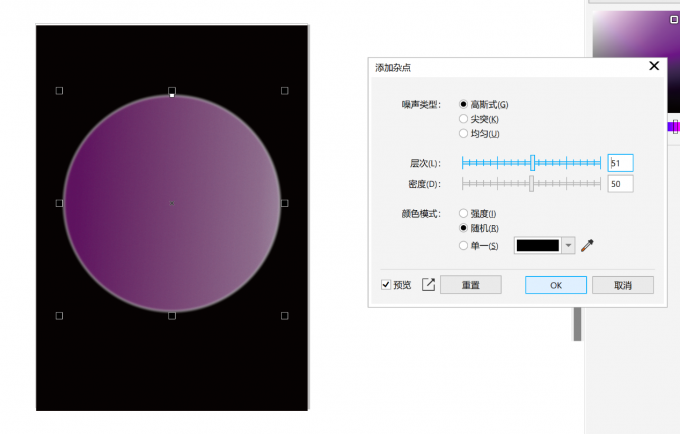Click the 密度(D) slider handle
This screenshot has height=434, width=680.
point(531,184)
